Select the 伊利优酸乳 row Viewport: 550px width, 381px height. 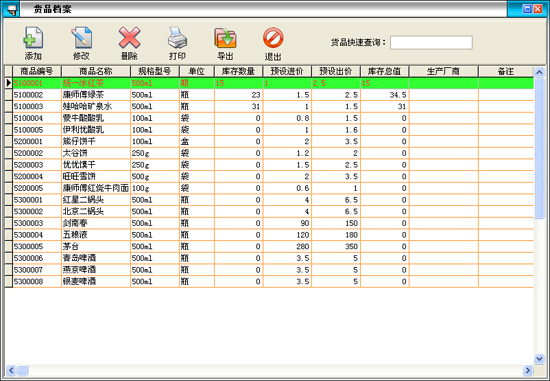269,130
